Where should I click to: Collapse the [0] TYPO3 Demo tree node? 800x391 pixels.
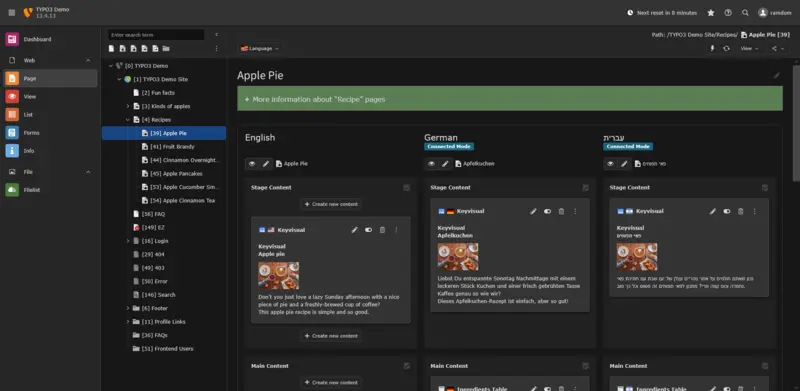111,66
